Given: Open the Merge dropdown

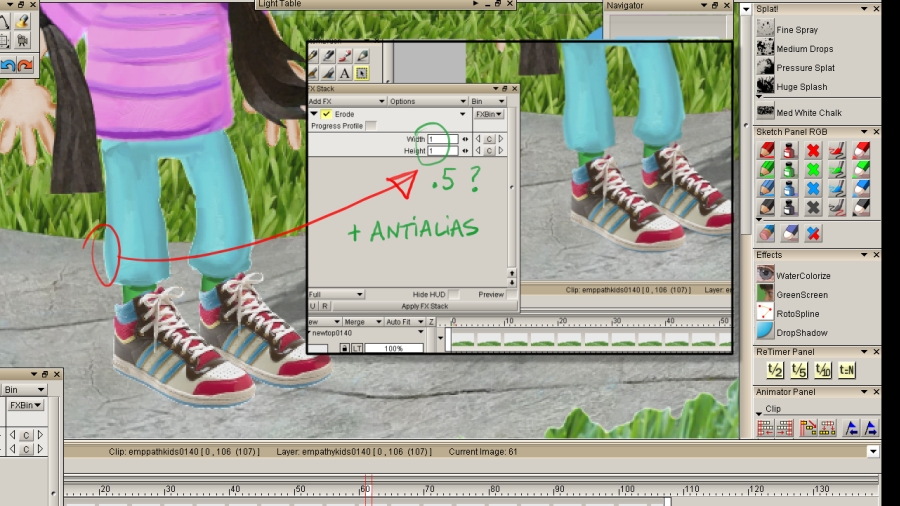Looking at the screenshot, I should pyautogui.click(x=362, y=322).
